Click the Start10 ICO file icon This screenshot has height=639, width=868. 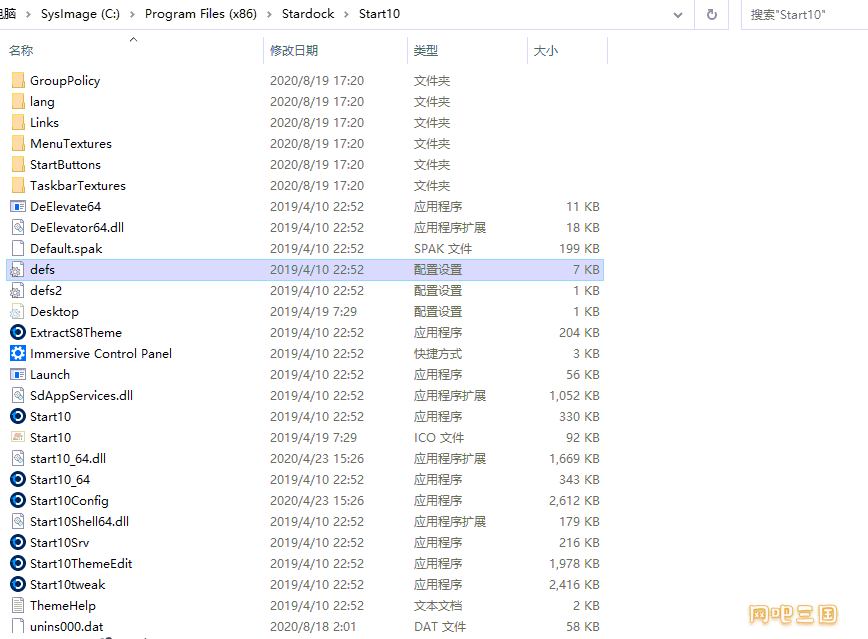click(x=18, y=437)
